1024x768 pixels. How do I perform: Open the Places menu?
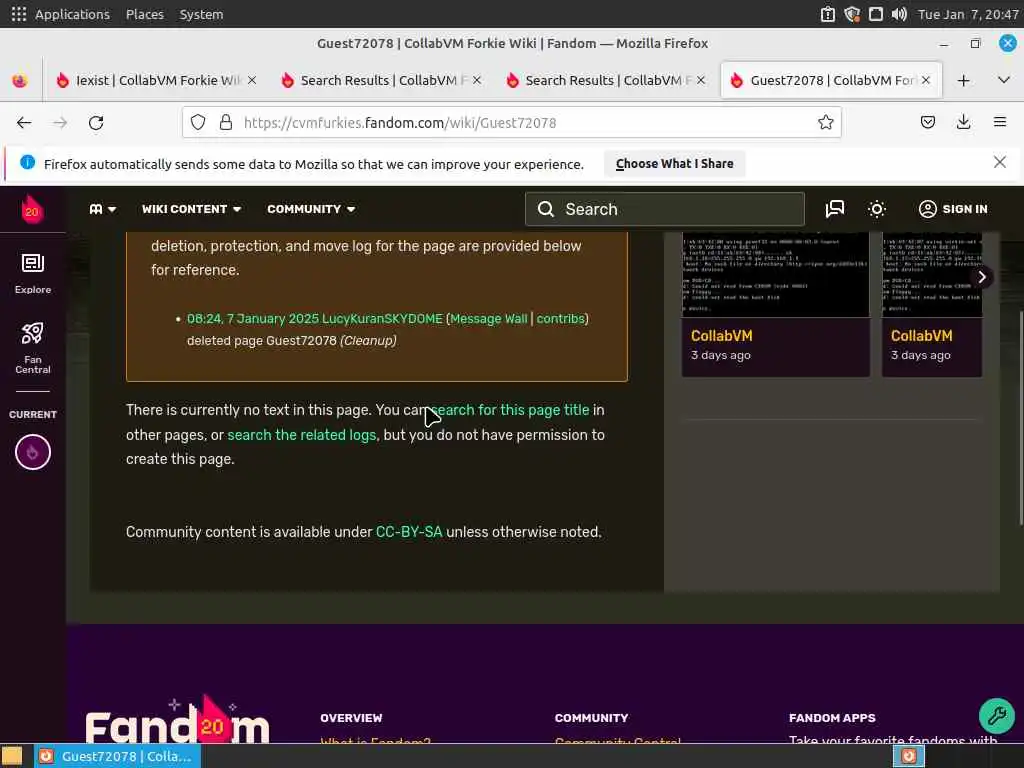(x=144, y=14)
